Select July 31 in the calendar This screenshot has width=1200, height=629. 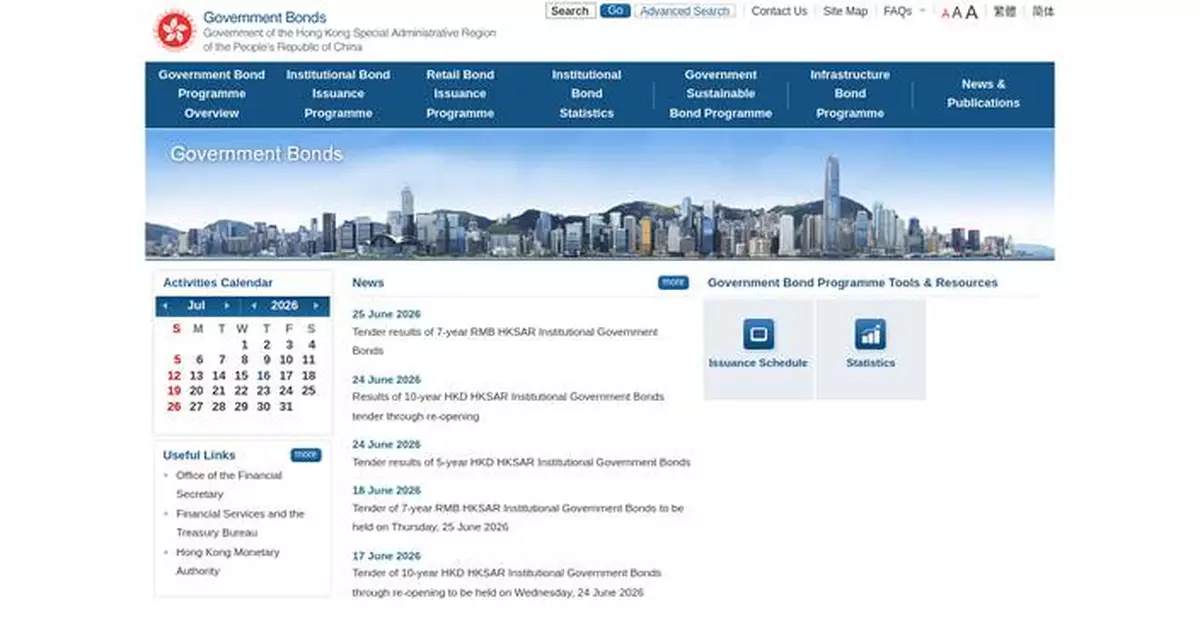click(x=286, y=407)
